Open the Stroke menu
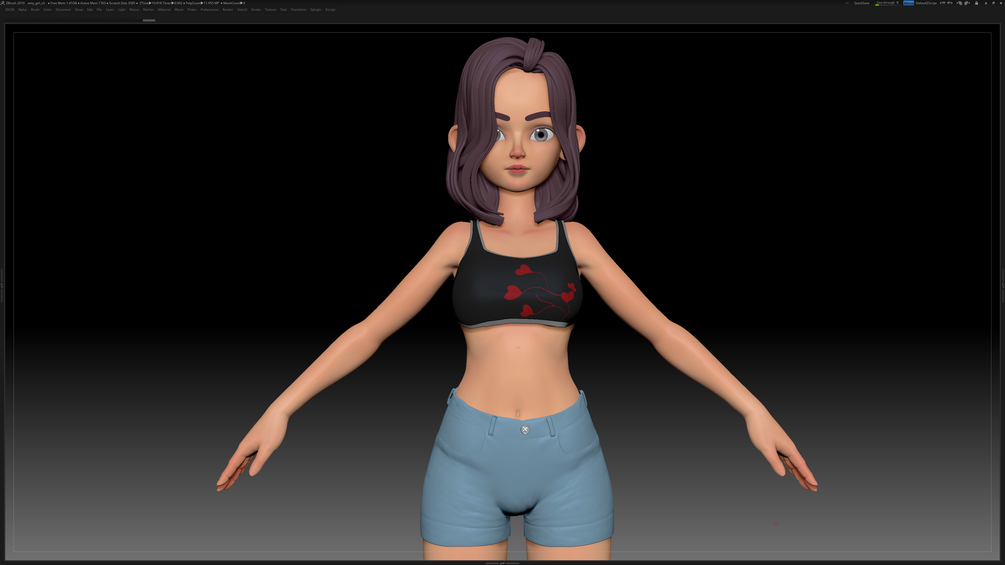 point(256,10)
